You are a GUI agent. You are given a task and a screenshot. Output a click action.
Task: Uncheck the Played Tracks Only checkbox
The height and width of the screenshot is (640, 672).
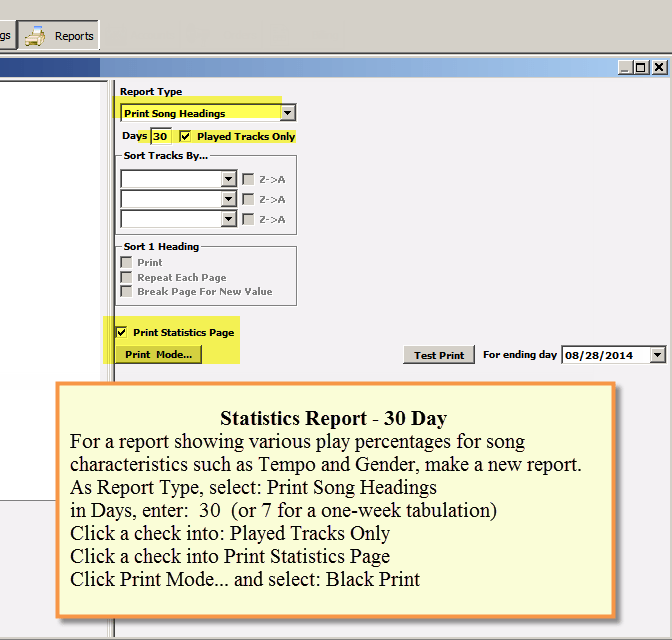coord(185,136)
